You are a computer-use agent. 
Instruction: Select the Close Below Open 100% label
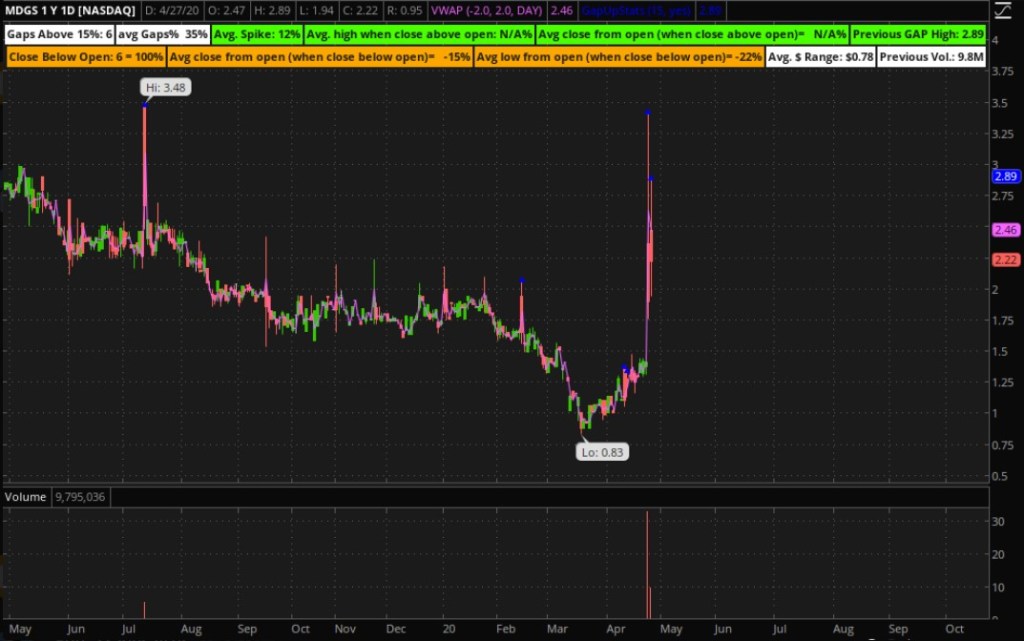(x=87, y=57)
